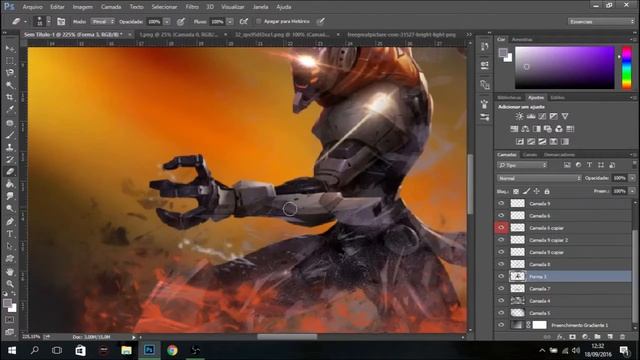Open the brush preset picker arrow
Image resolution: width=640 pixels, height=360 pixels.
pos(49,21)
